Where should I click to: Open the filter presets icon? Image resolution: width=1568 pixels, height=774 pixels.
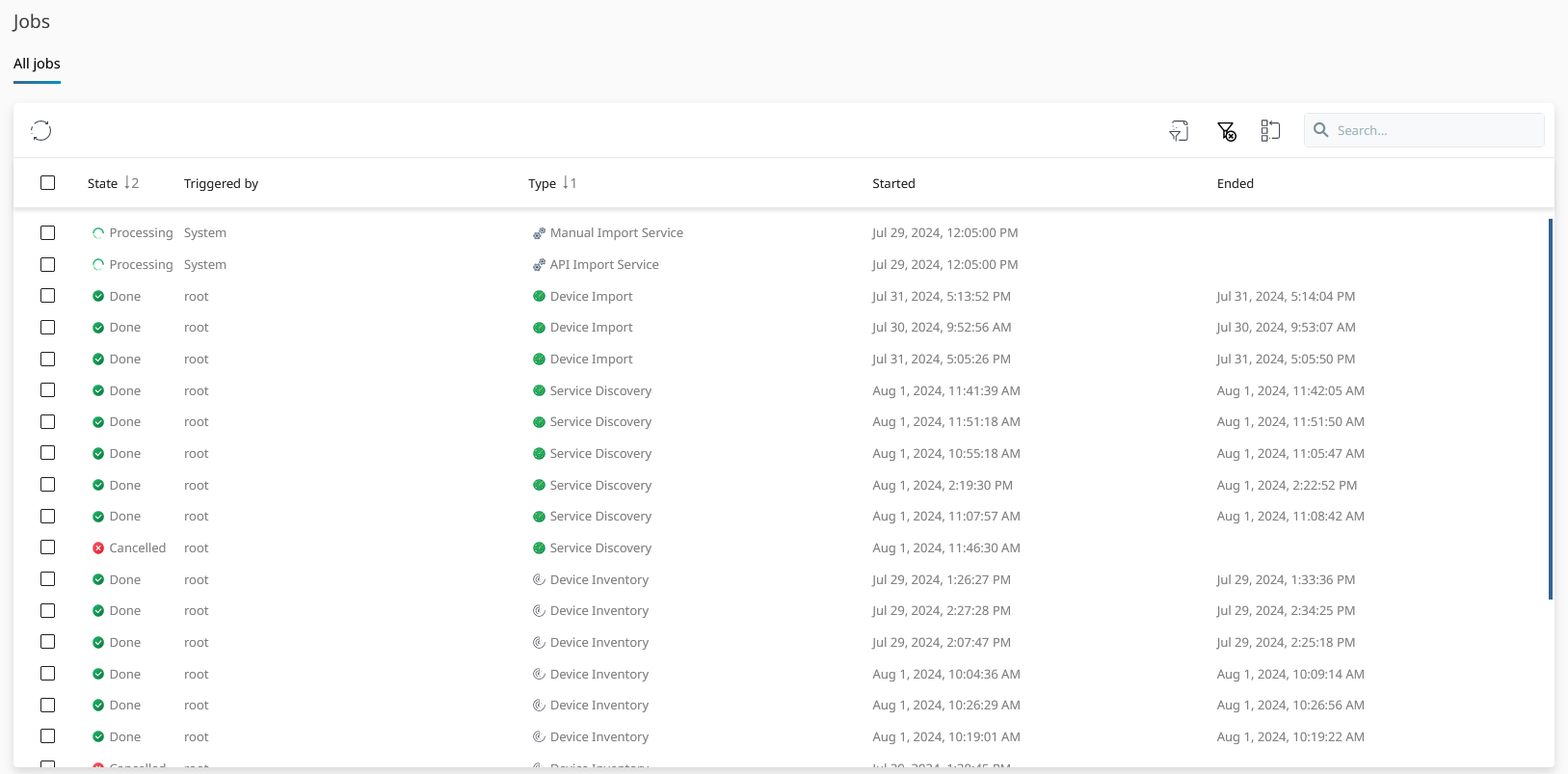[x=1179, y=131]
